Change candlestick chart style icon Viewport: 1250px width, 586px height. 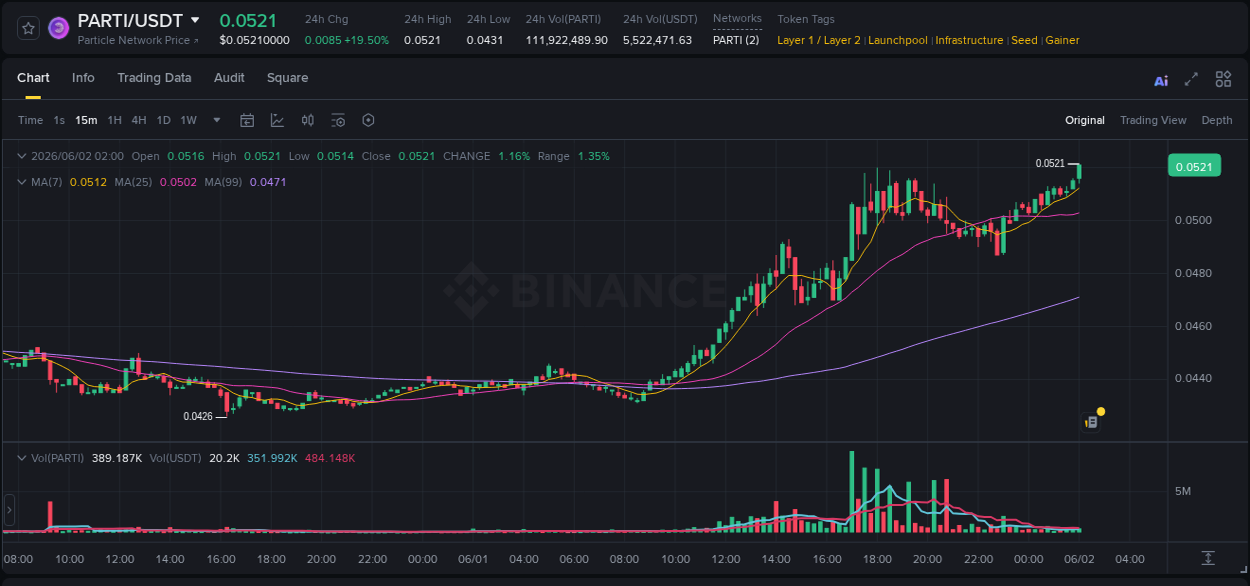(x=308, y=120)
